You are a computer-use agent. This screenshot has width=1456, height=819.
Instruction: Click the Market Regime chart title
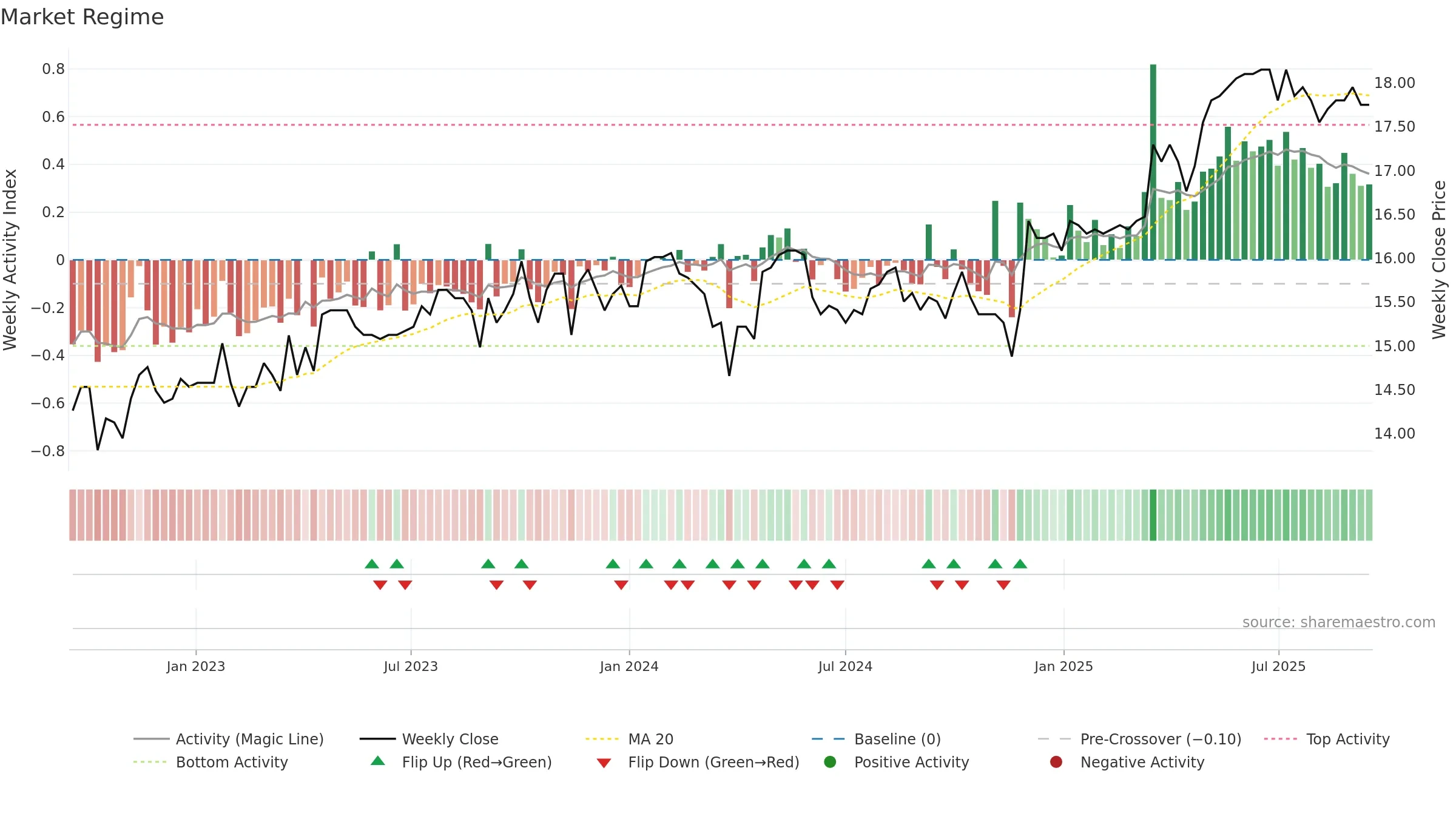click(82, 17)
